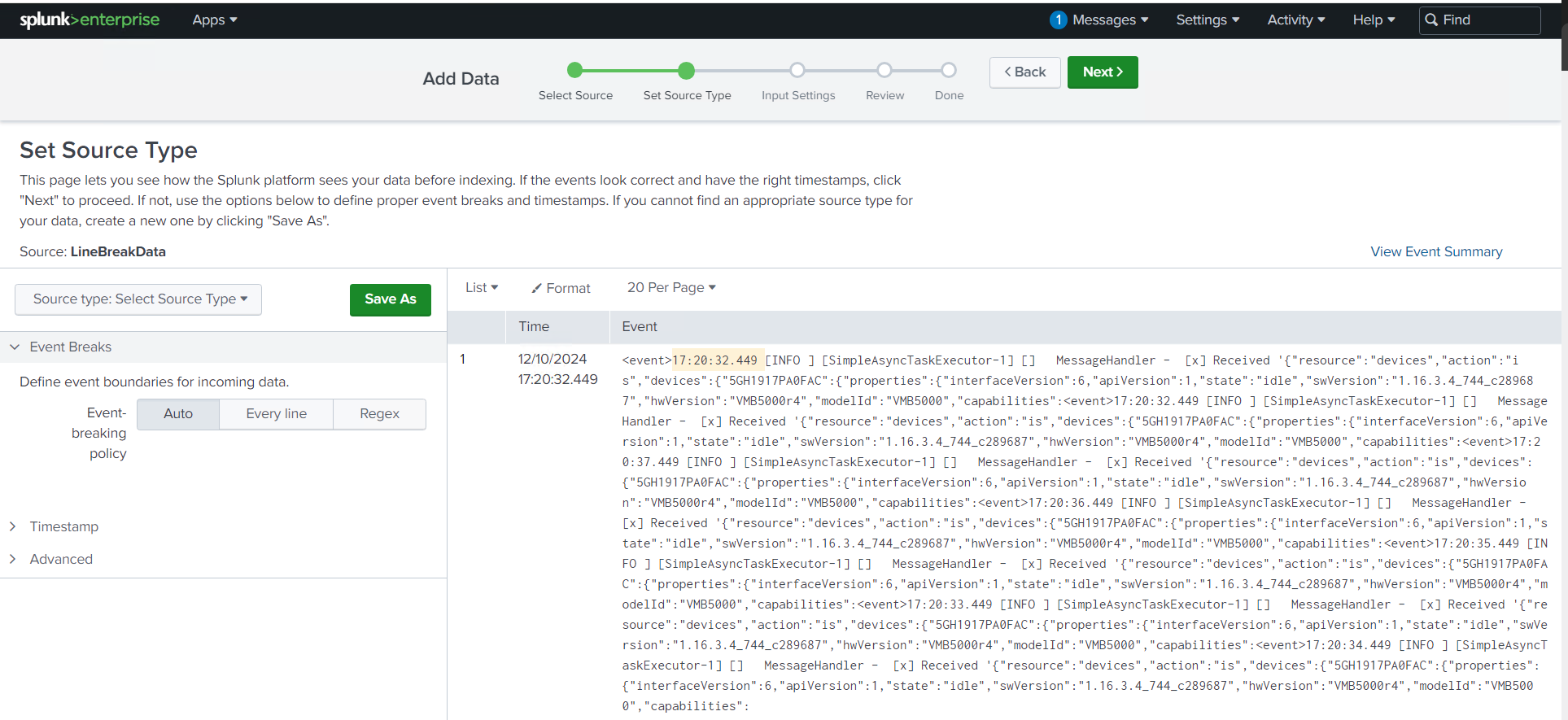Select Regex event-breaking policy

click(379, 413)
